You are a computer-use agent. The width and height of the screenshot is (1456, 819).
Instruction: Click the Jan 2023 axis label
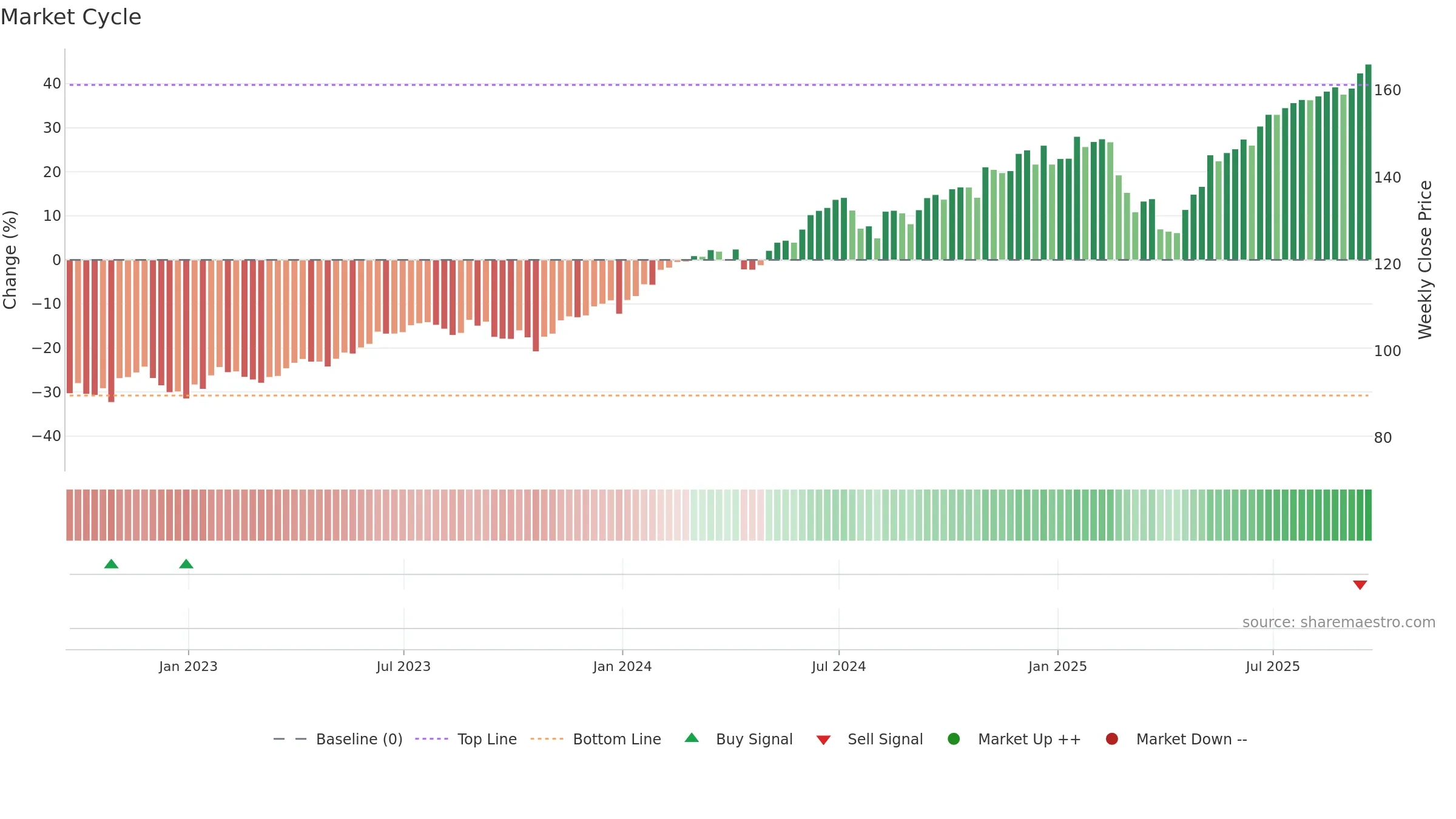click(188, 667)
